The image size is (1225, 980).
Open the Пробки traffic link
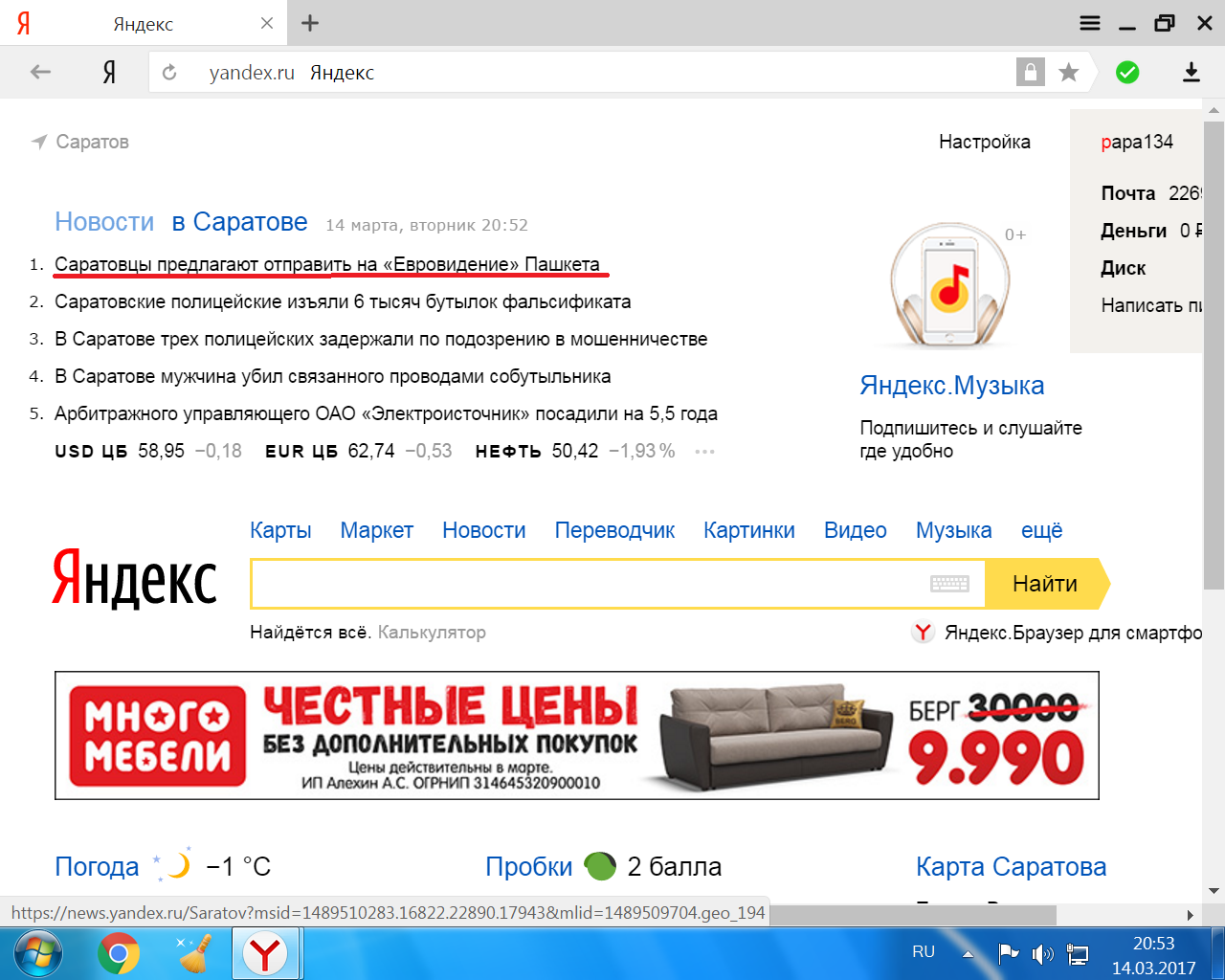529,867
